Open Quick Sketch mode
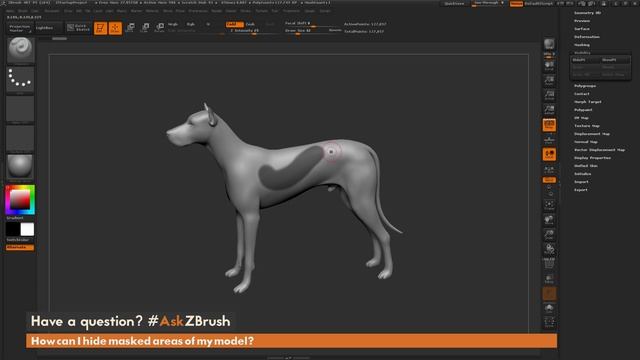The width and height of the screenshot is (640, 360). tap(78, 28)
